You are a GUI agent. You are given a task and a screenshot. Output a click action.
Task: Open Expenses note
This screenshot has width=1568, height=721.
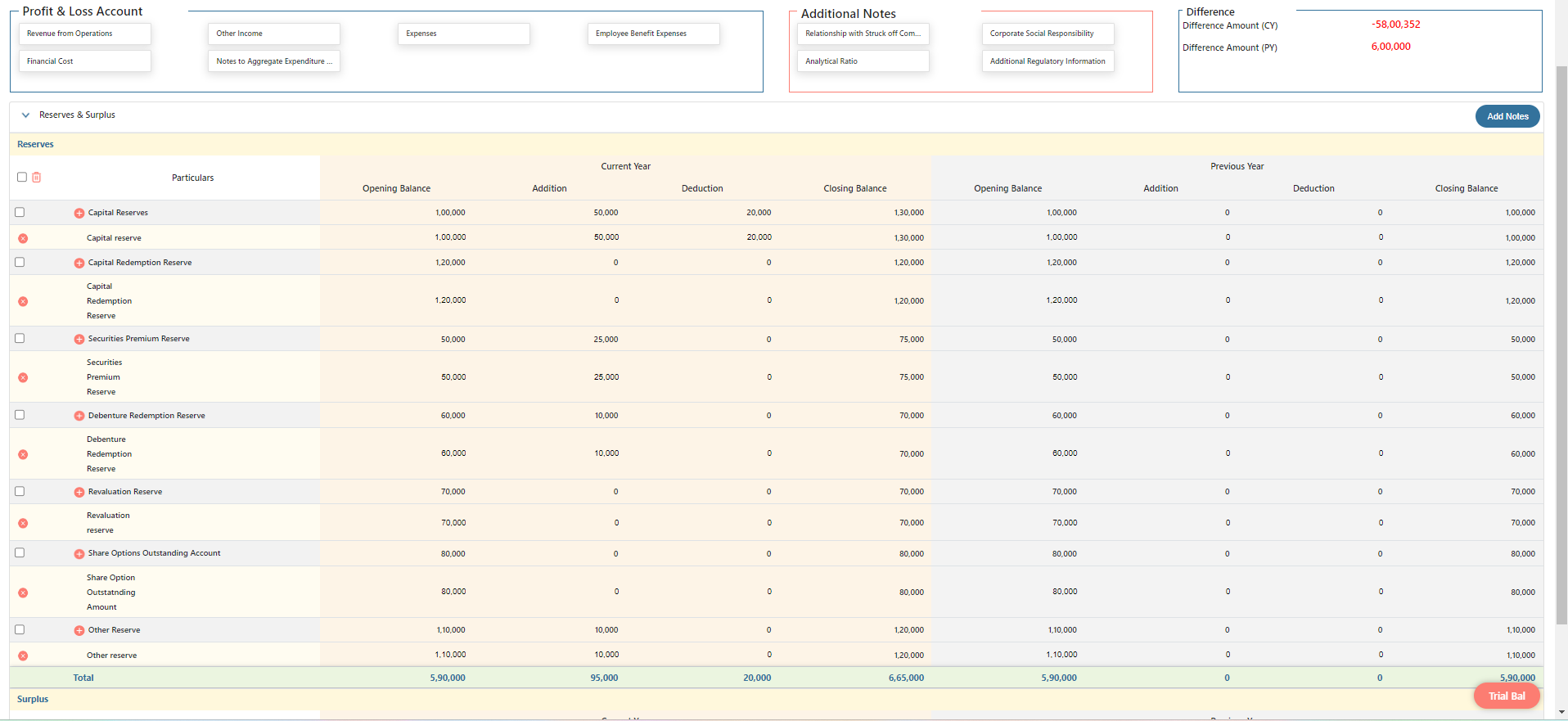tap(464, 34)
